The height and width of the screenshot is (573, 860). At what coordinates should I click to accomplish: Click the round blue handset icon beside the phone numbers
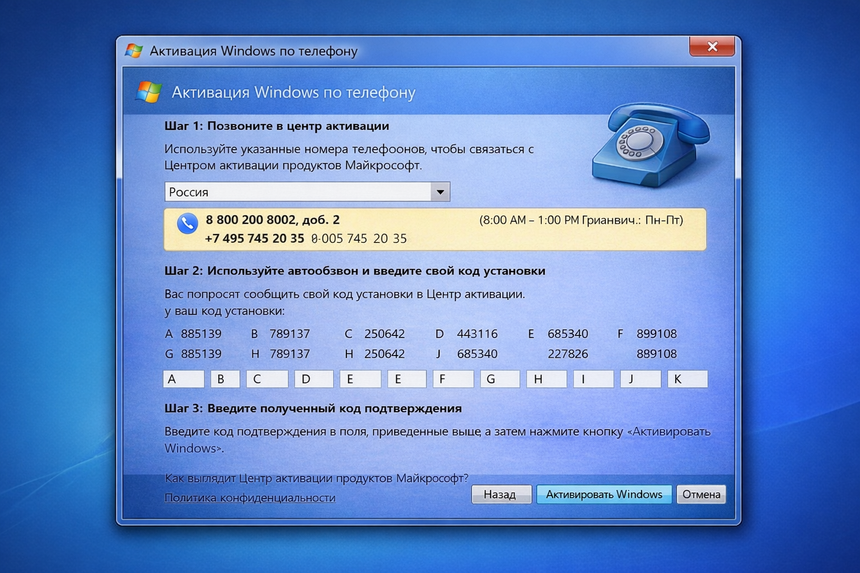click(x=187, y=223)
